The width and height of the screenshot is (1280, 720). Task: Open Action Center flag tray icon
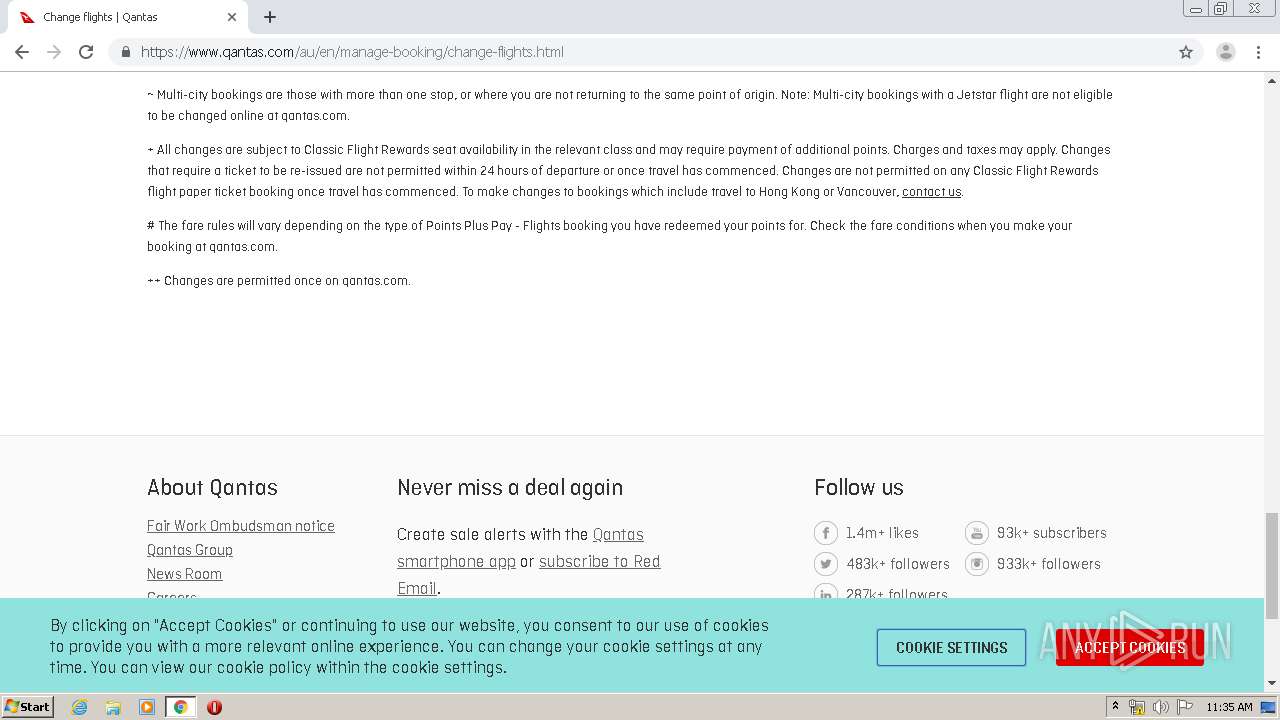coord(1184,707)
